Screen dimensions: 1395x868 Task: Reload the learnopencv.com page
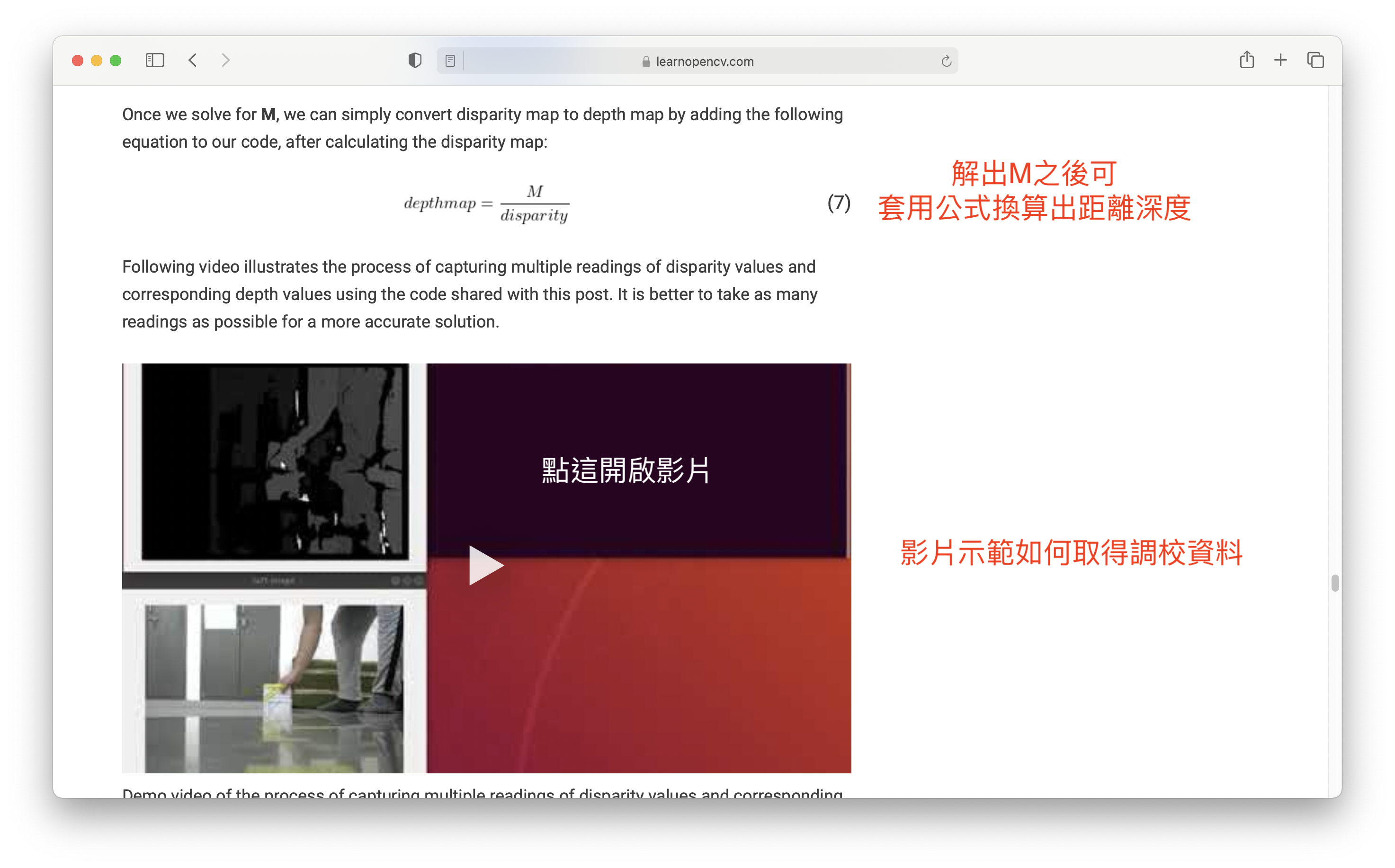(946, 61)
